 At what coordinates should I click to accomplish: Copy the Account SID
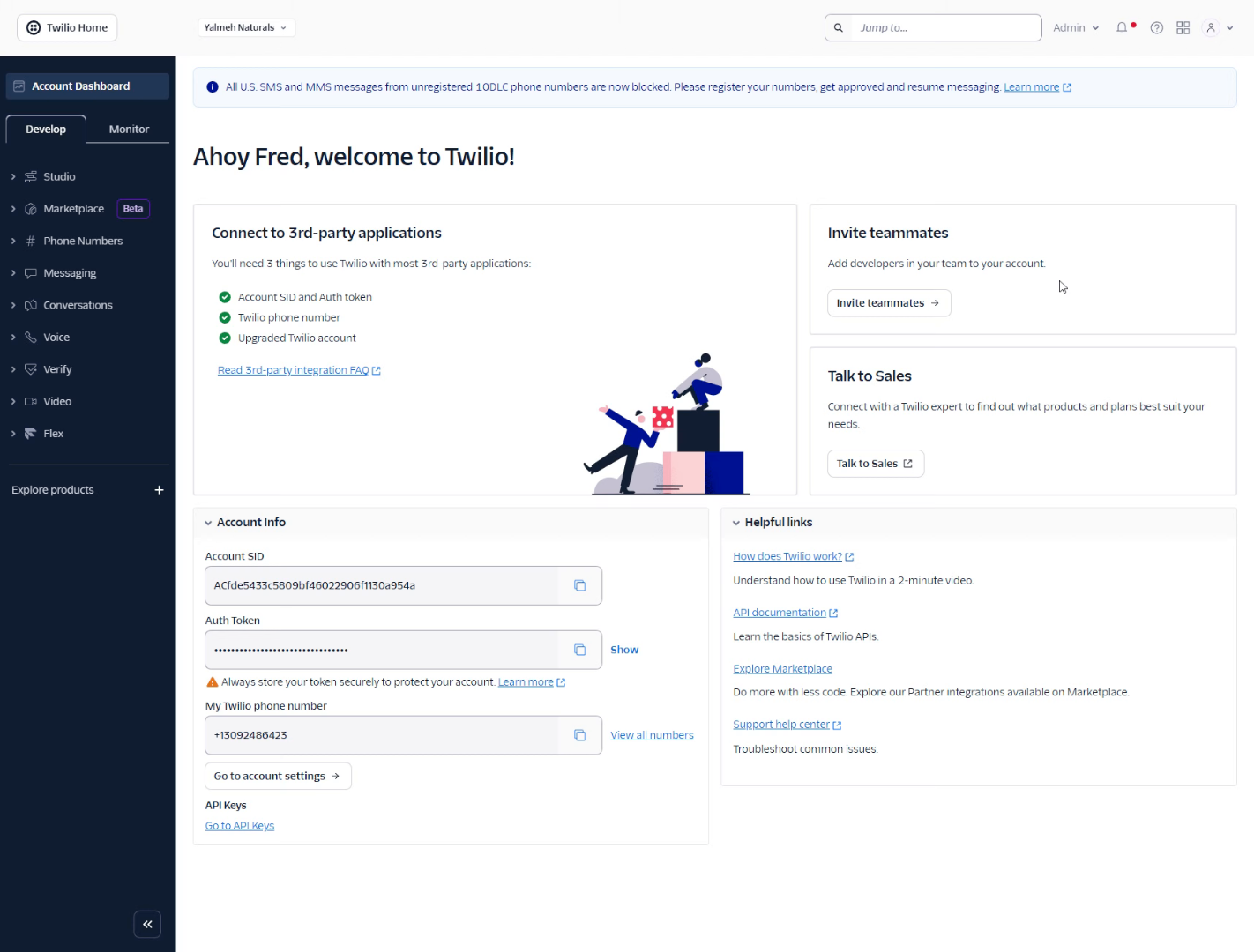coord(580,585)
